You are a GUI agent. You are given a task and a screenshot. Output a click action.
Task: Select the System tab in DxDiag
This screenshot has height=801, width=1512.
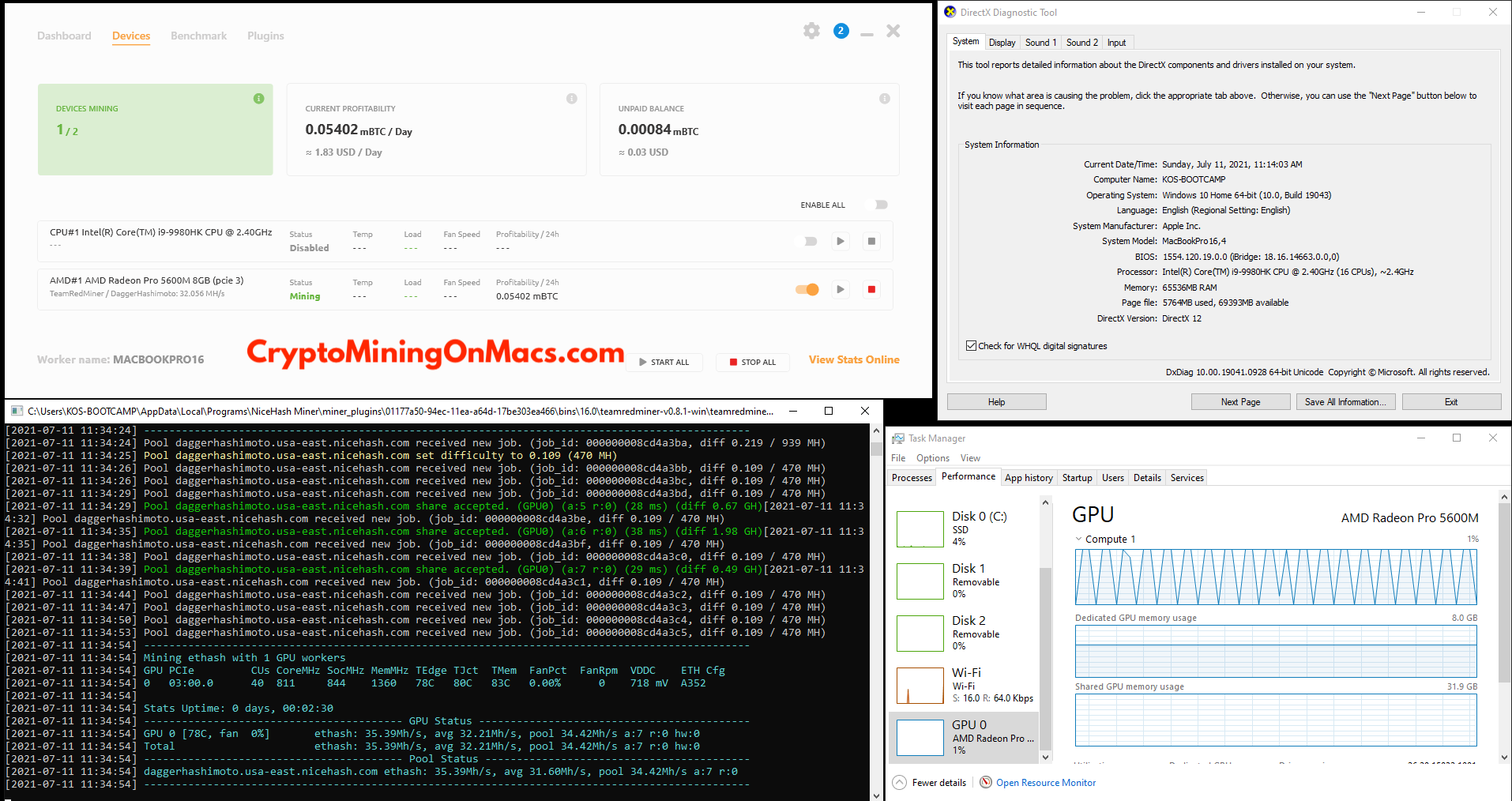965,41
